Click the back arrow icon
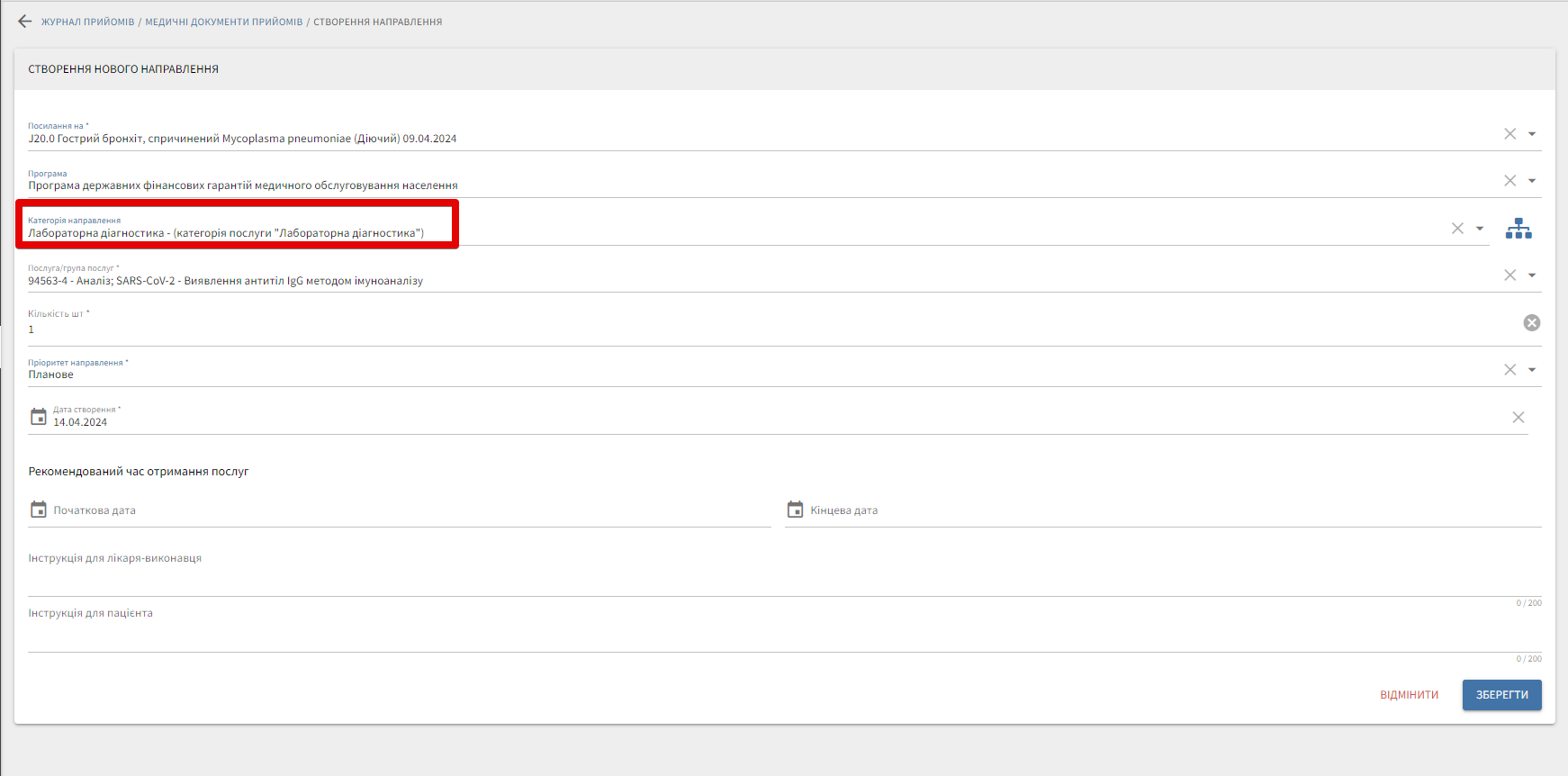This screenshot has width=1568, height=776. (x=24, y=22)
